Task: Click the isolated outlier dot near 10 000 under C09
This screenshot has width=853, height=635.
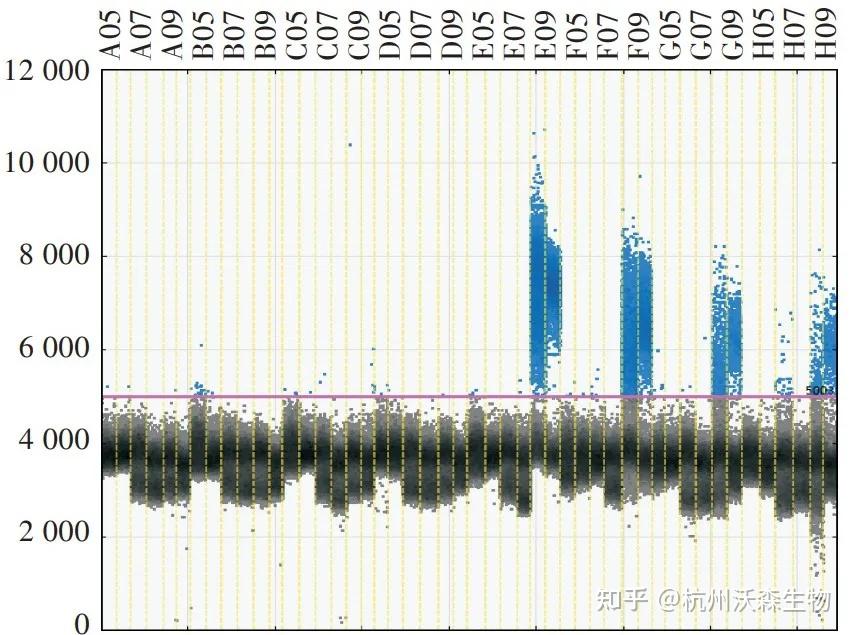Action: tap(350, 145)
